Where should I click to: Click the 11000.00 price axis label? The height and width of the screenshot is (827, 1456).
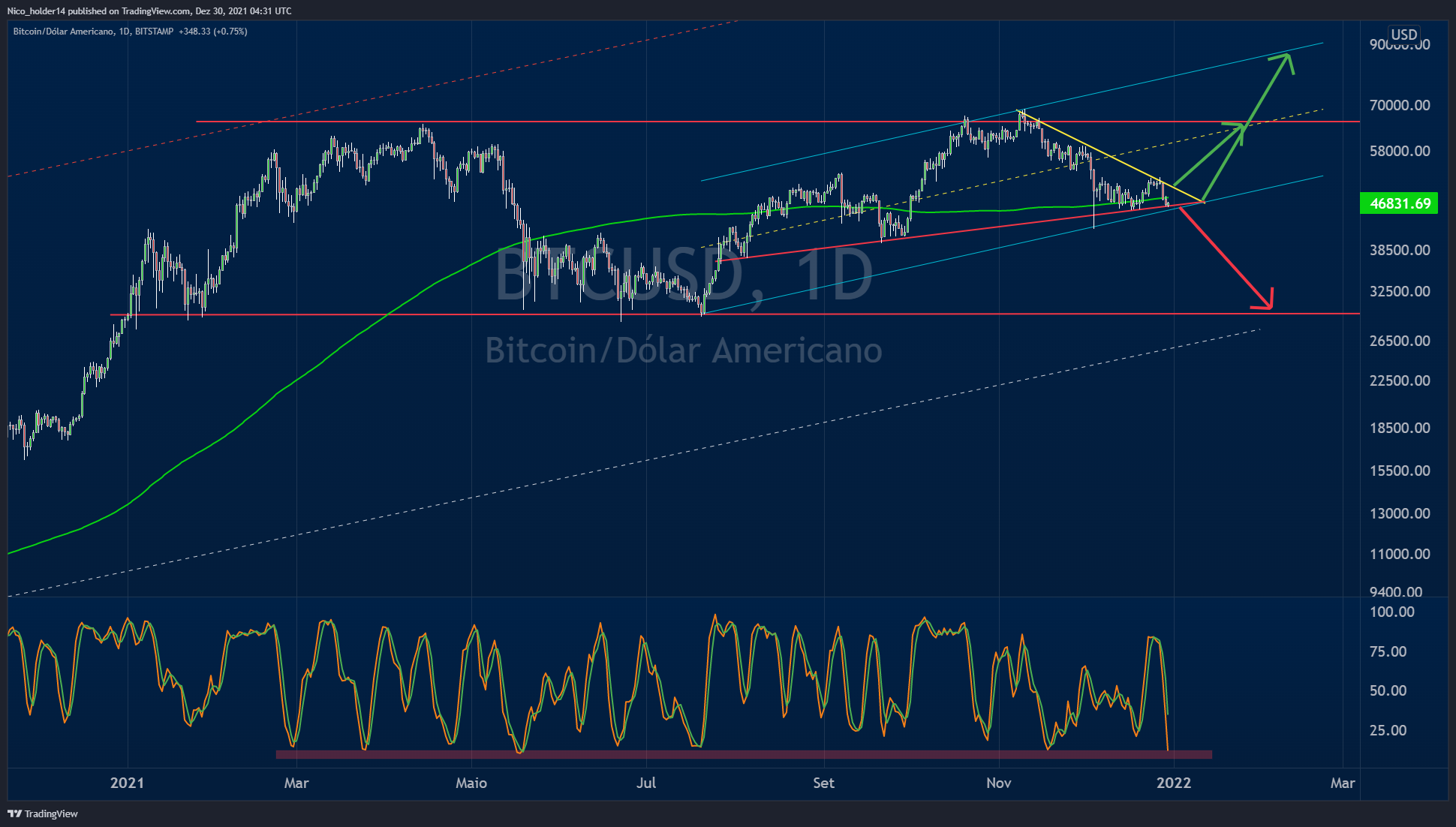1400,554
